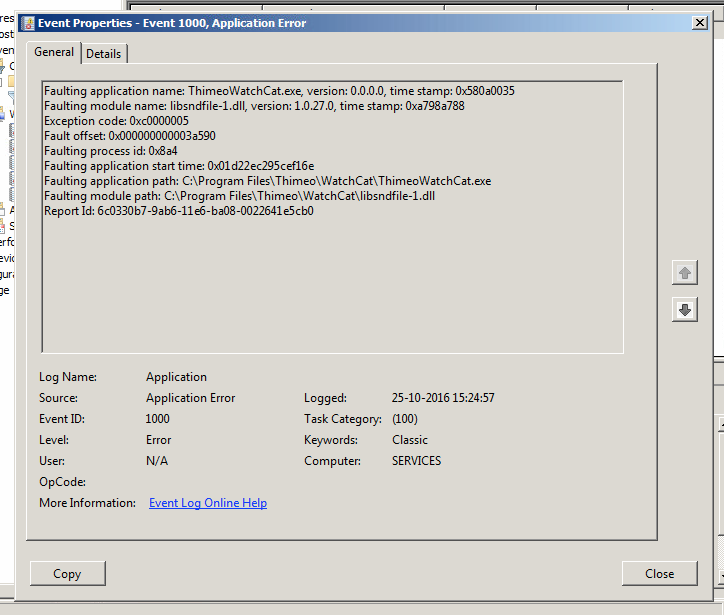Click Faulting process id 0x8a4 line

111,151
